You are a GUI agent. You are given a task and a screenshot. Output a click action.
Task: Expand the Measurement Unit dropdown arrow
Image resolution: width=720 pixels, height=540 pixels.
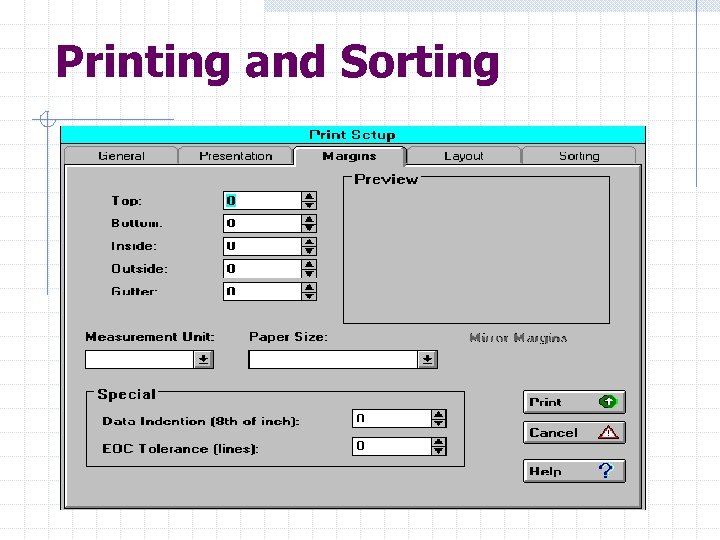(x=203, y=360)
